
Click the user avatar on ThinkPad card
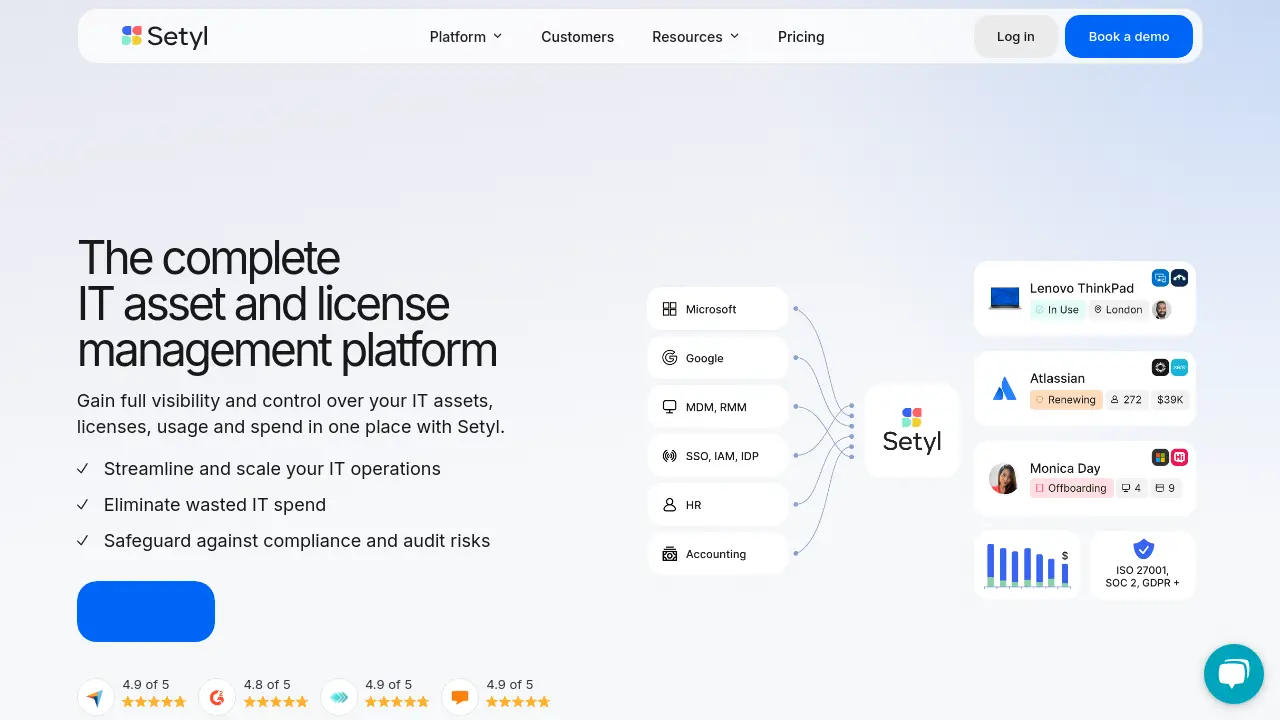1161,310
